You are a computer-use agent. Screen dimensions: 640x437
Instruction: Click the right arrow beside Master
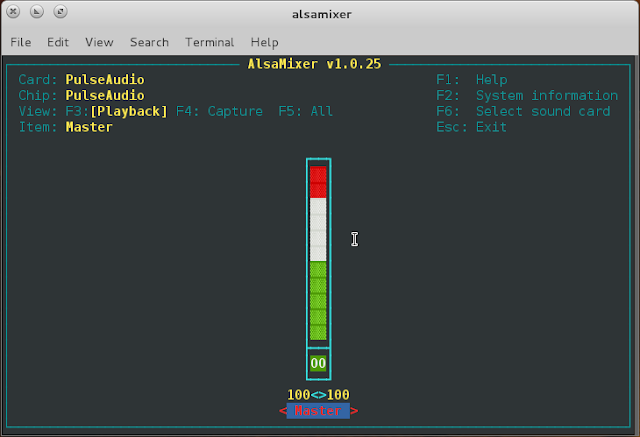(354, 411)
